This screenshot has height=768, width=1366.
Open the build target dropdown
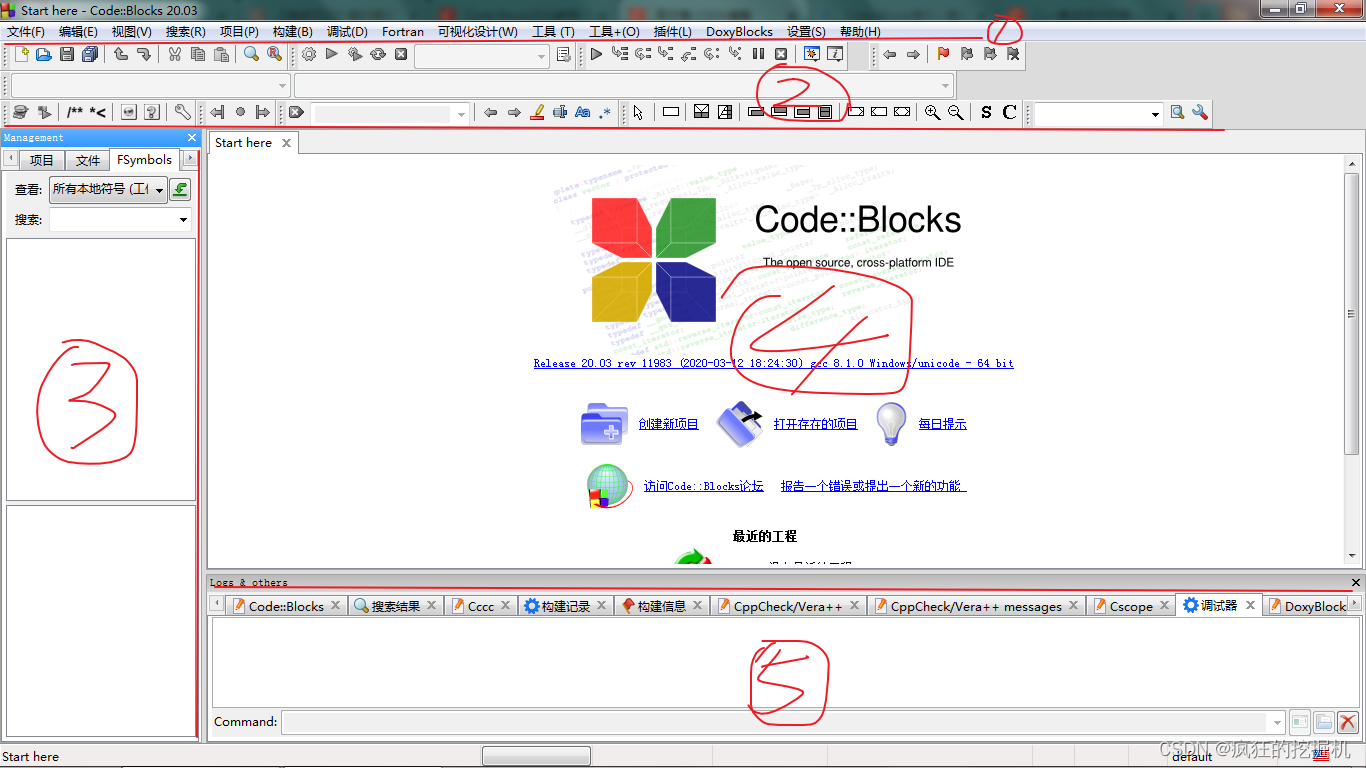[482, 55]
